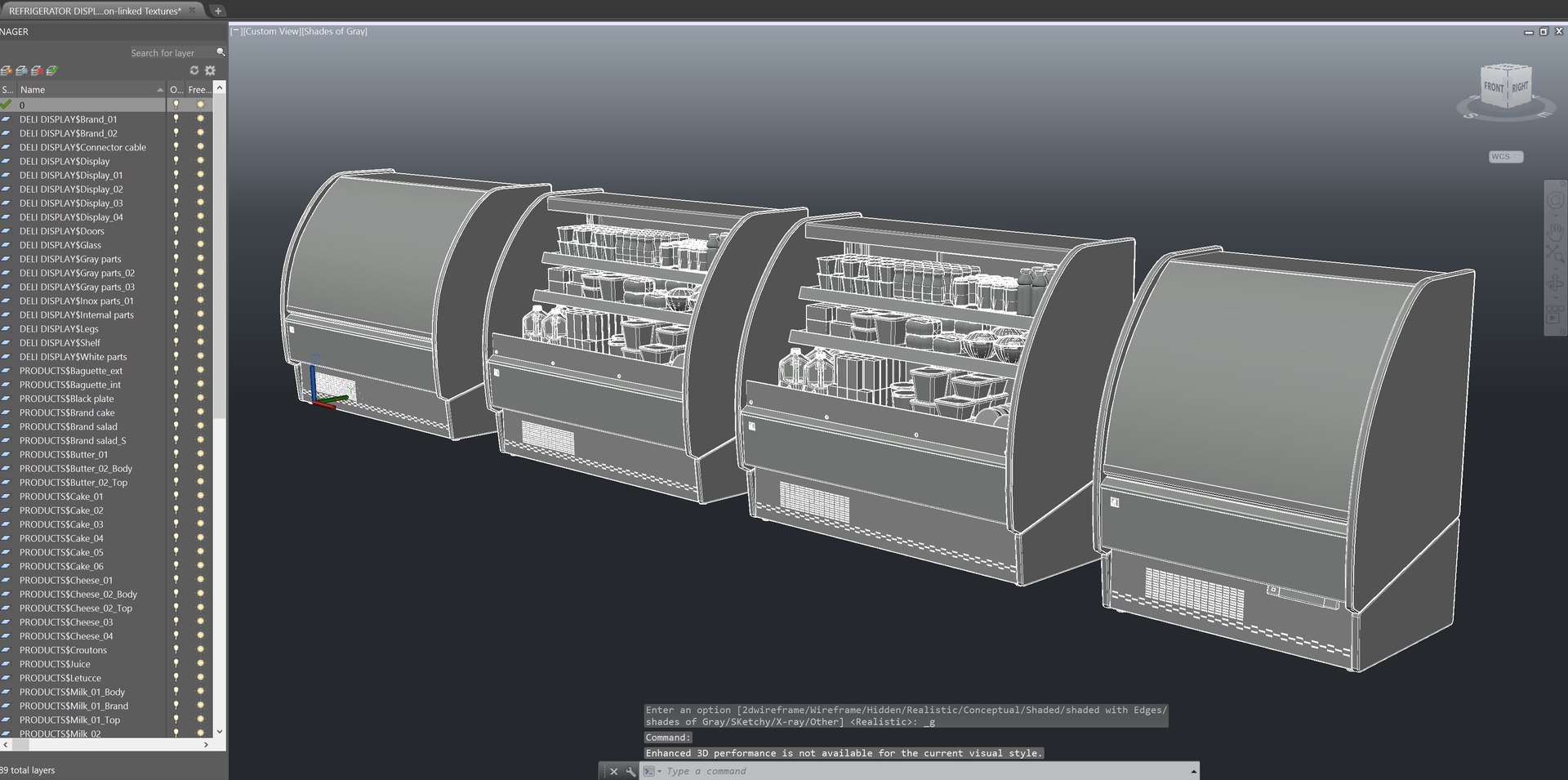
Task: Refresh the layer list
Action: [194, 70]
